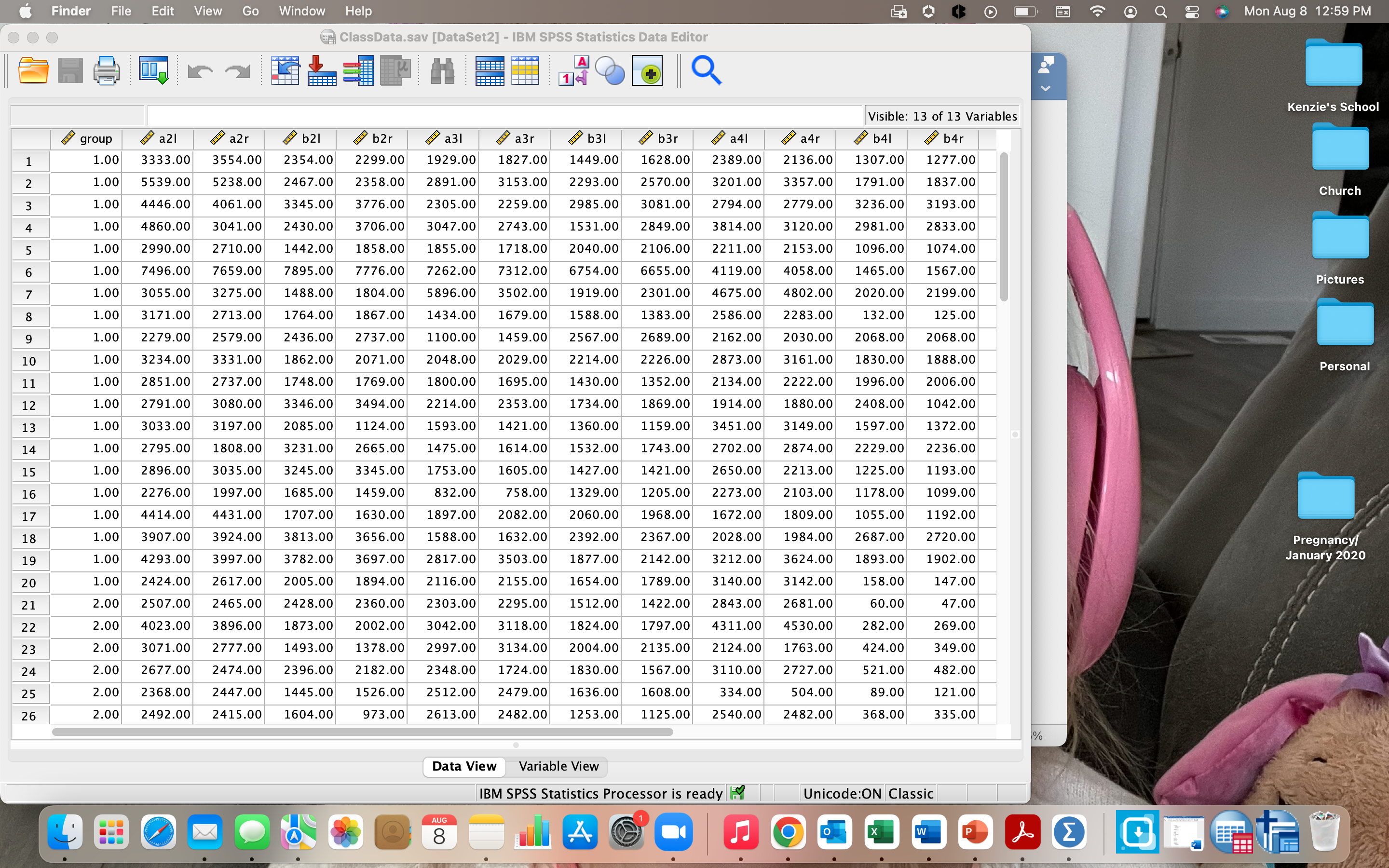Undo the last data edit
Screen dimensions: 1389x868
point(200,70)
